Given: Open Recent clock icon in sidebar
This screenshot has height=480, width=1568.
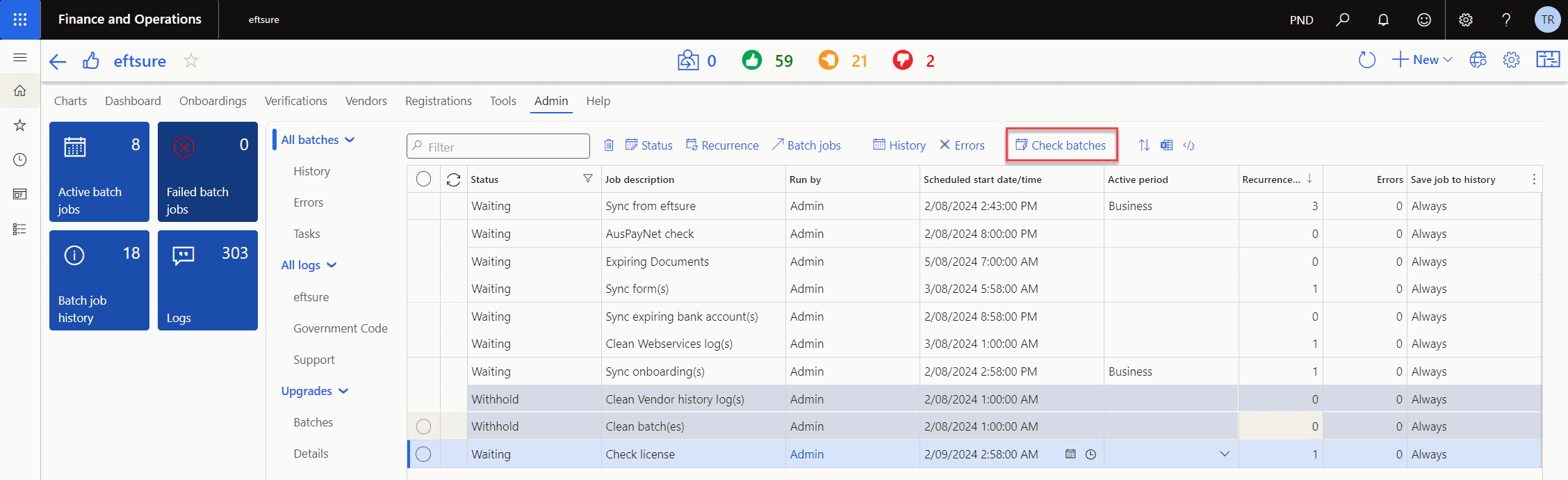Looking at the screenshot, I should click(x=20, y=160).
